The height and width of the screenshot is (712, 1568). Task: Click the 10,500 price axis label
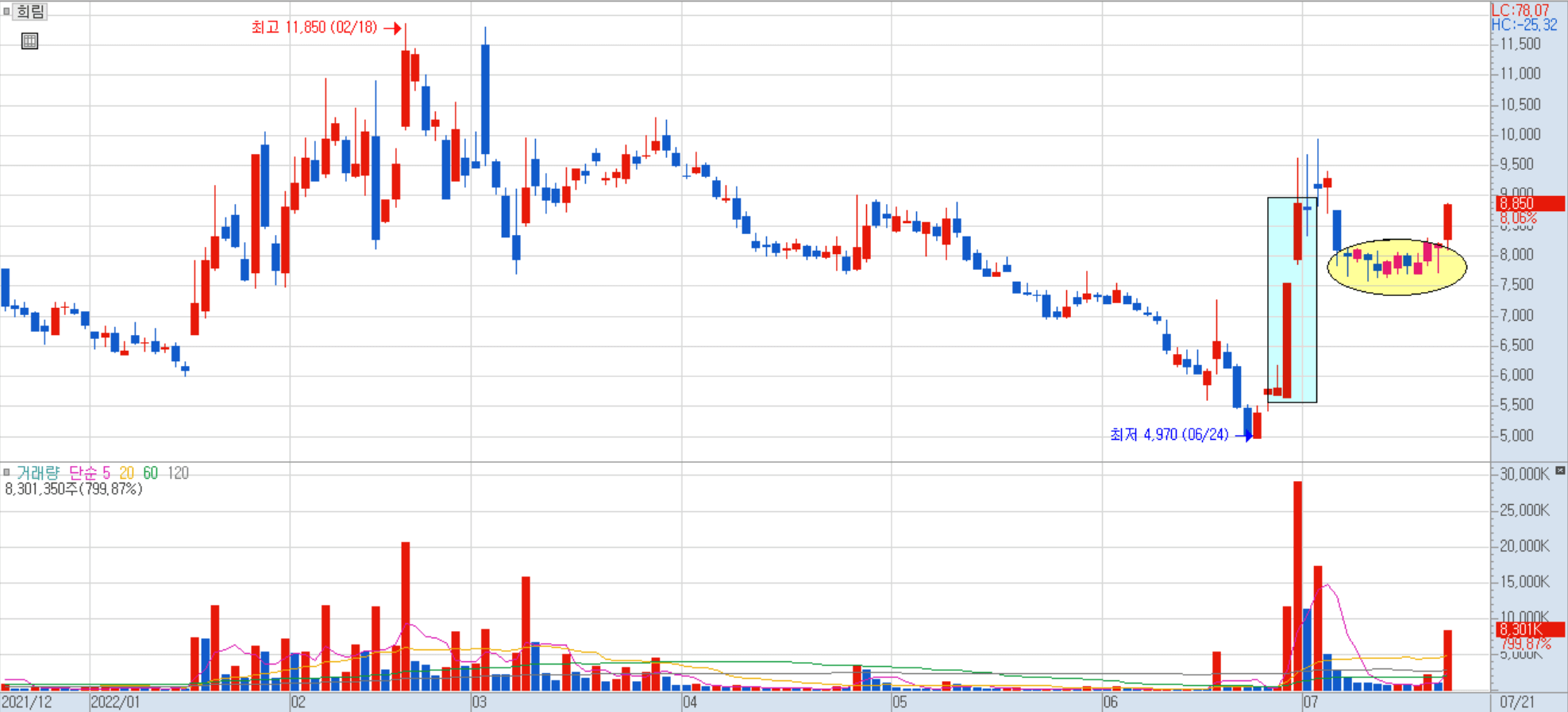click(1520, 104)
